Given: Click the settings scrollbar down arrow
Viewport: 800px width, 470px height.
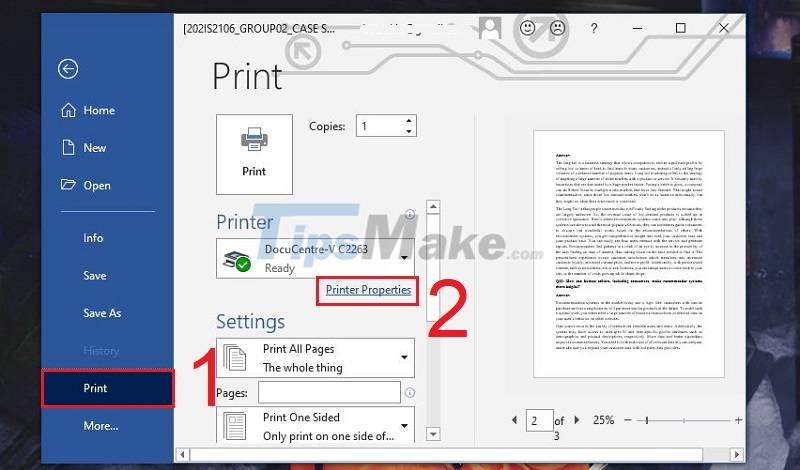Looking at the screenshot, I should pos(433,434).
